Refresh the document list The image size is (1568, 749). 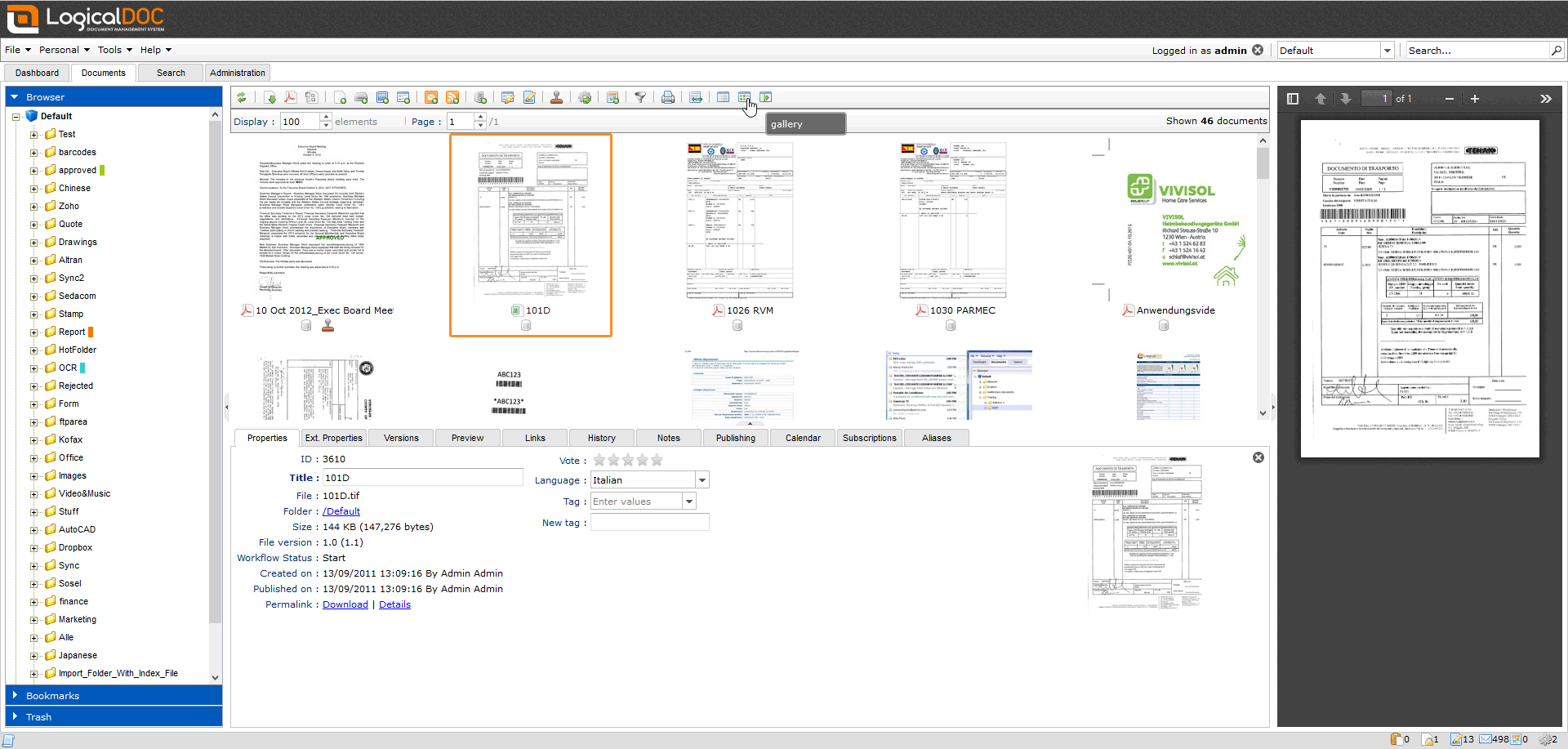pos(242,97)
